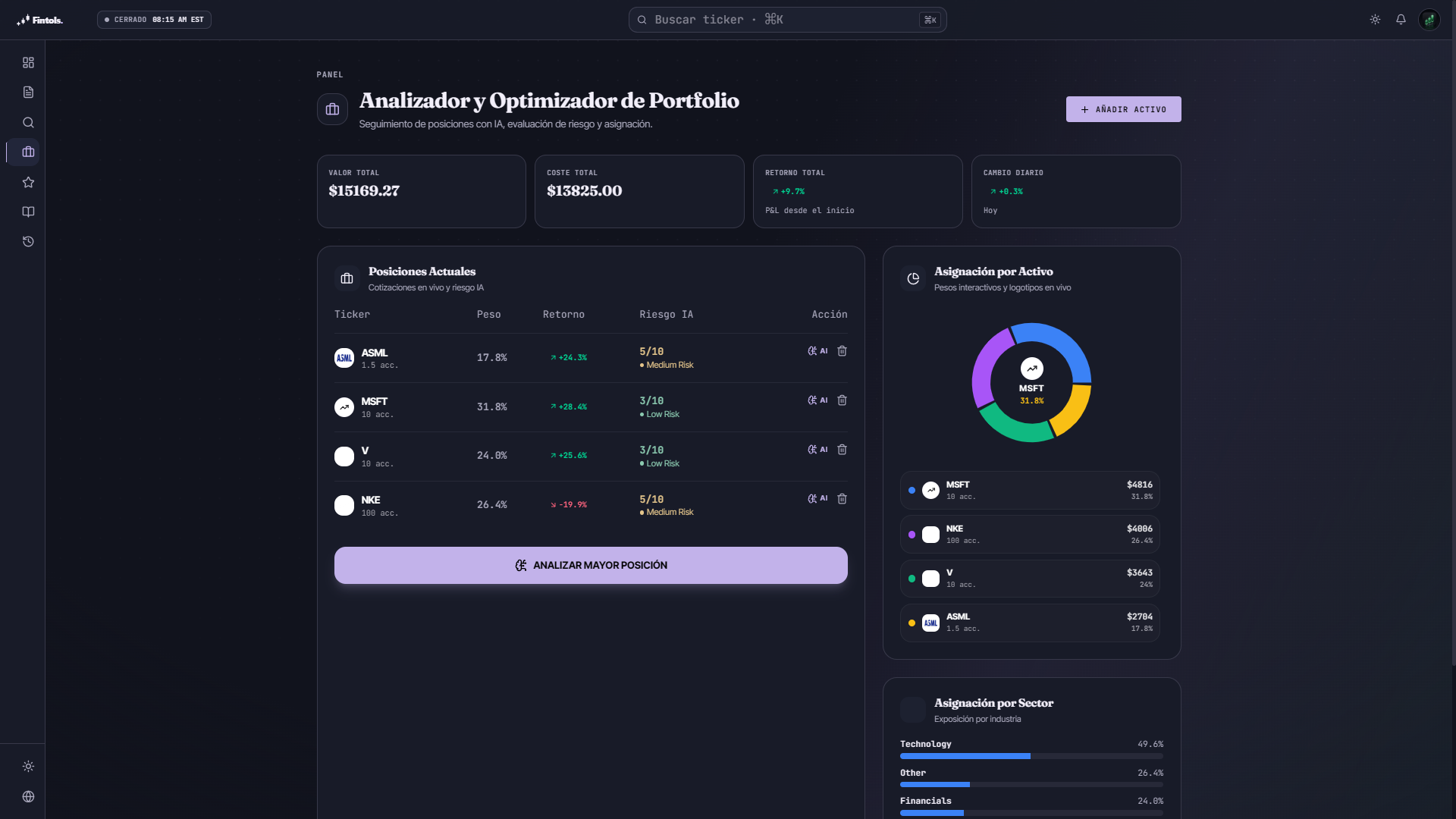The width and height of the screenshot is (1456, 819).
Task: Open the user avatar menu
Action: (1429, 20)
